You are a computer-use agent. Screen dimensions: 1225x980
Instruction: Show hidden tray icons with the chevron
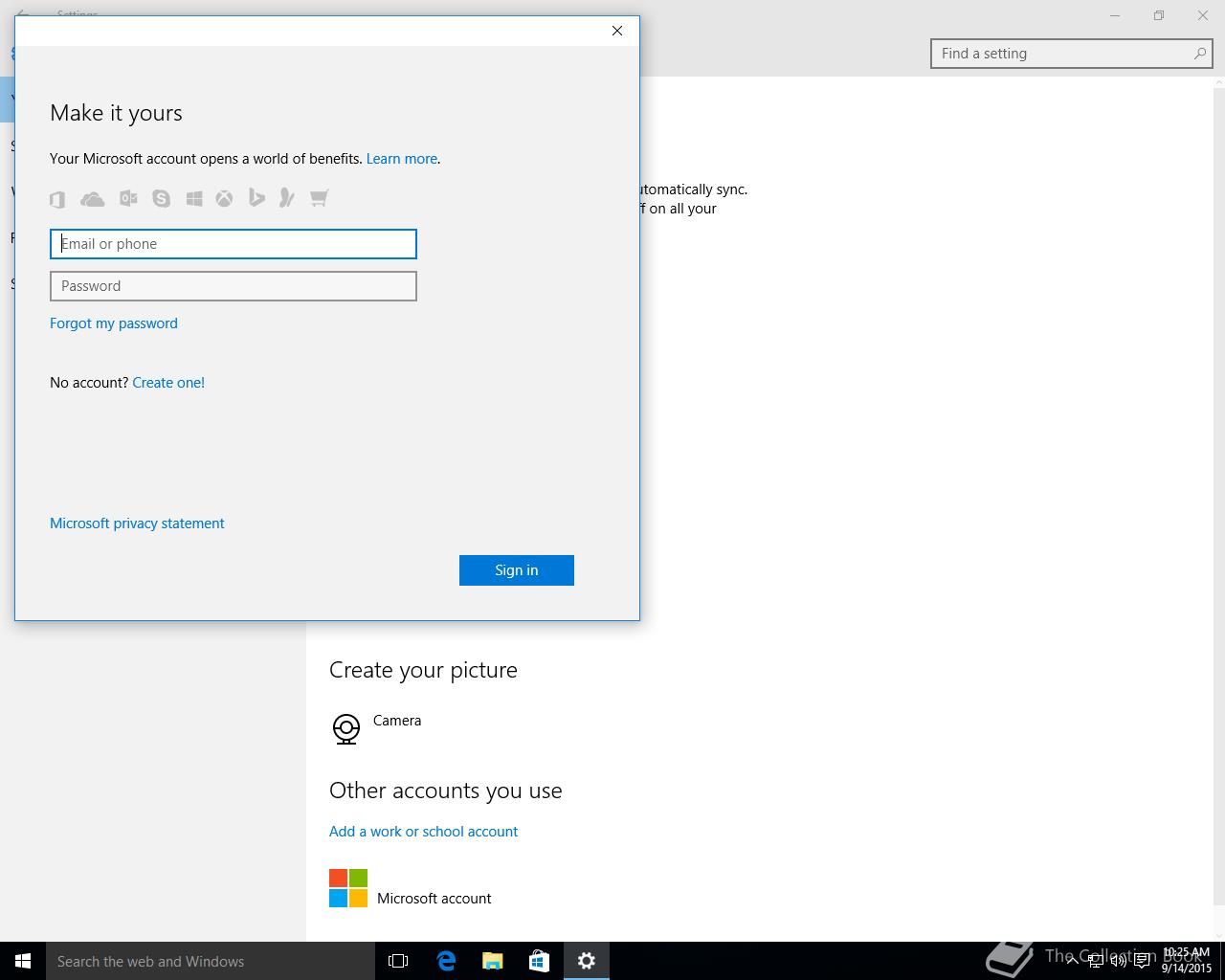click(x=1073, y=961)
